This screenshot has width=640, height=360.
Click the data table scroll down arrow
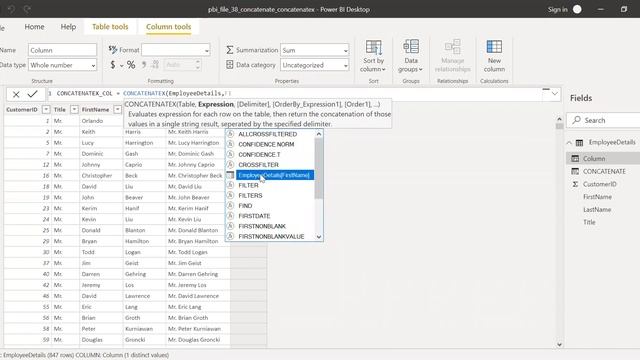click(x=559, y=344)
